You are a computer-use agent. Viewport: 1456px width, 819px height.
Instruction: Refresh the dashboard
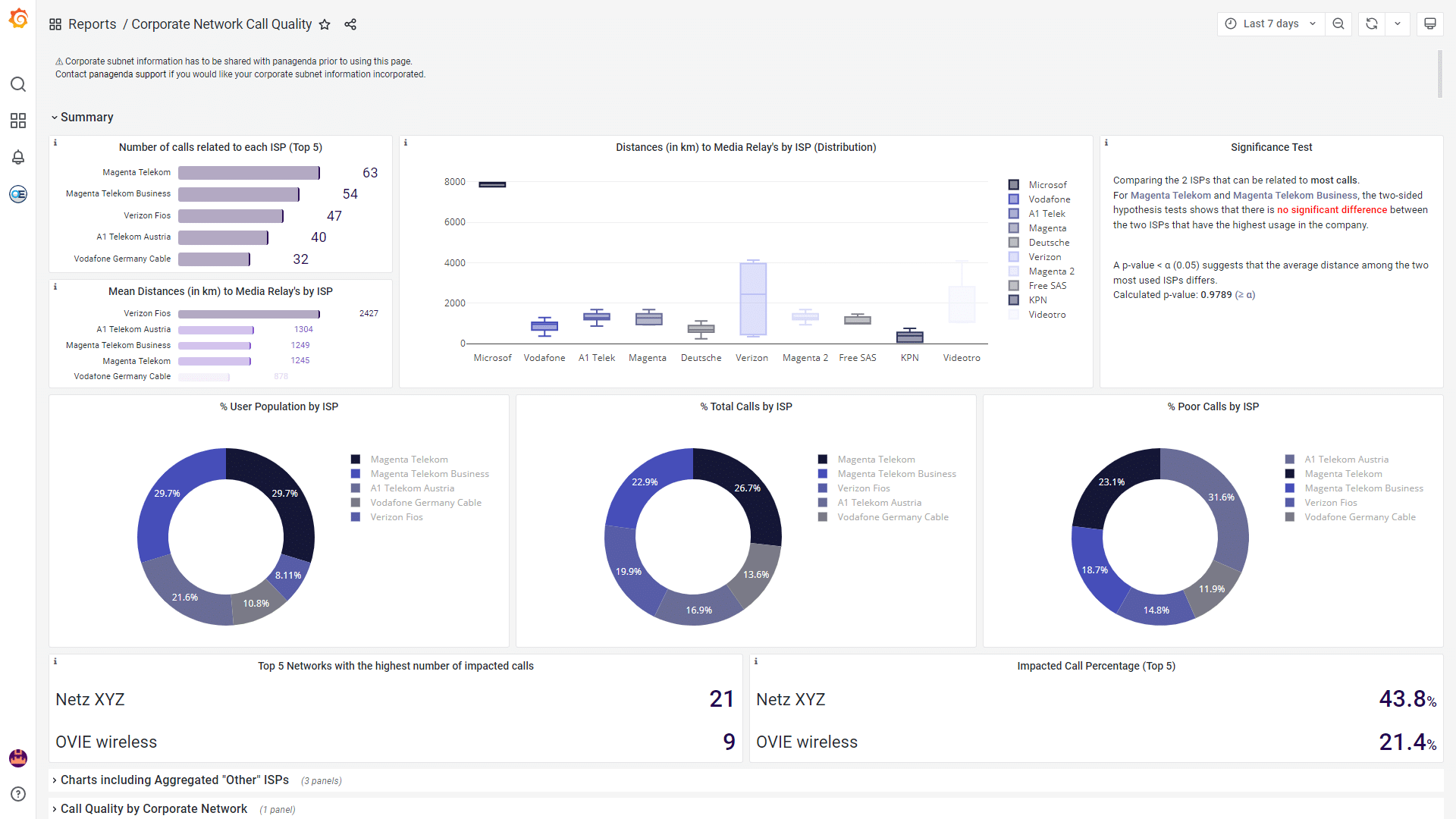[x=1372, y=24]
